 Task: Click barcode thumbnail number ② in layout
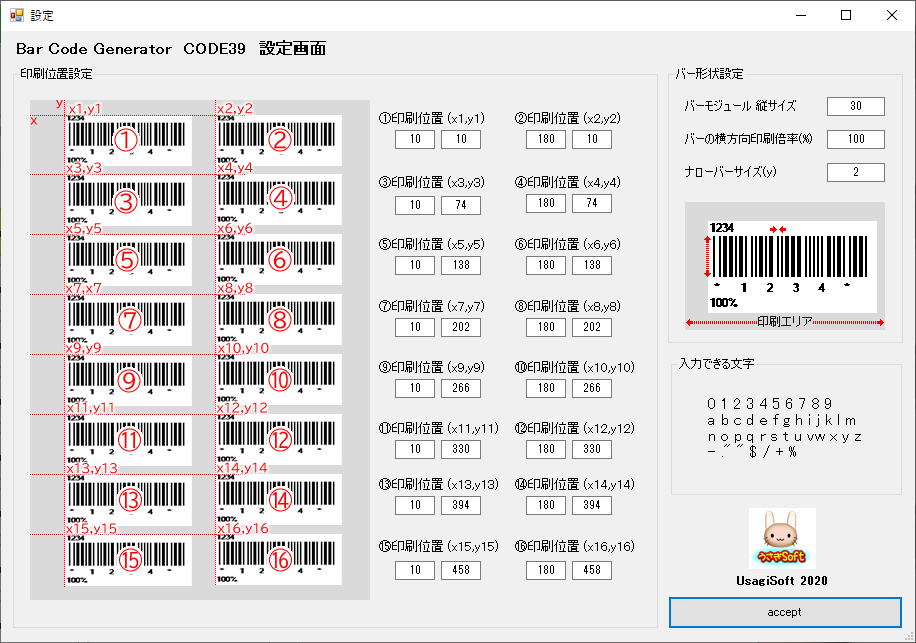coord(279,141)
